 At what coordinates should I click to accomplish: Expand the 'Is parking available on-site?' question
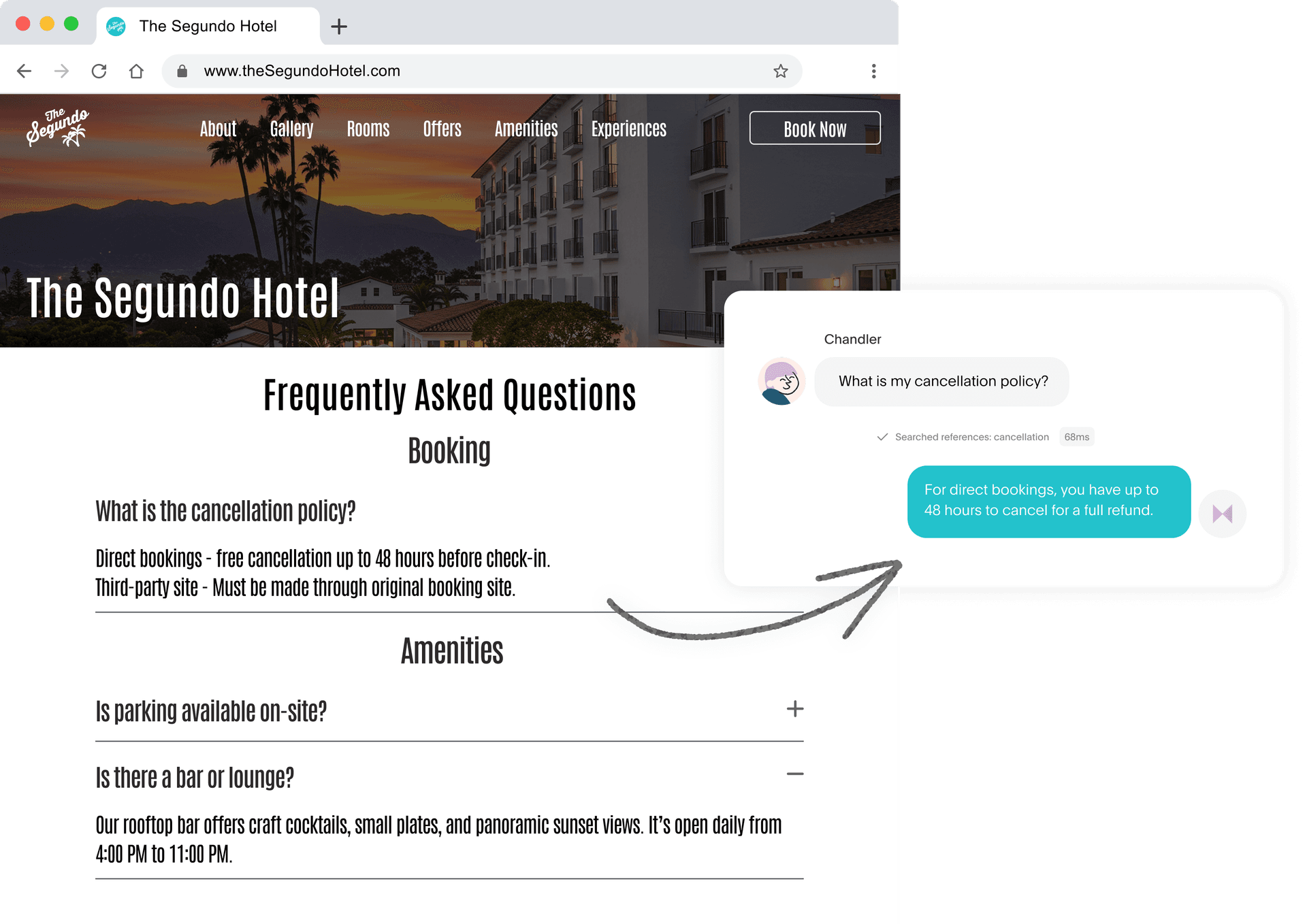pos(794,710)
